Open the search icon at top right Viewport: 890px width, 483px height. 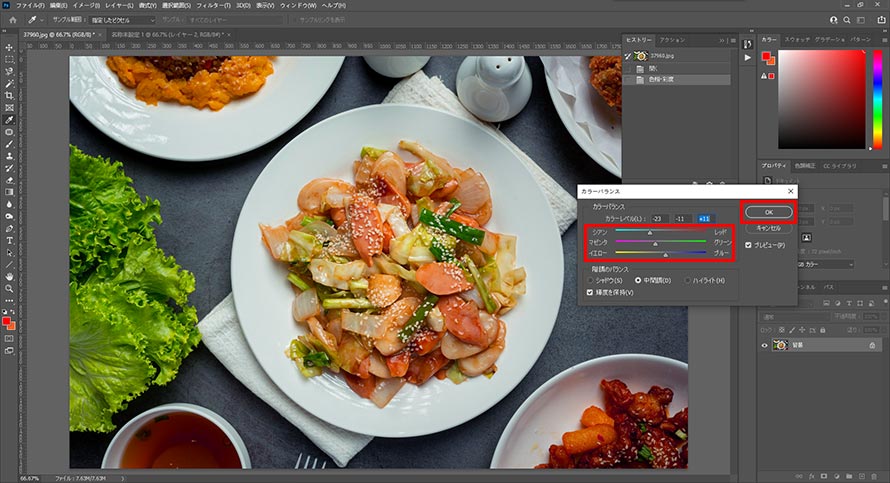[x=846, y=20]
